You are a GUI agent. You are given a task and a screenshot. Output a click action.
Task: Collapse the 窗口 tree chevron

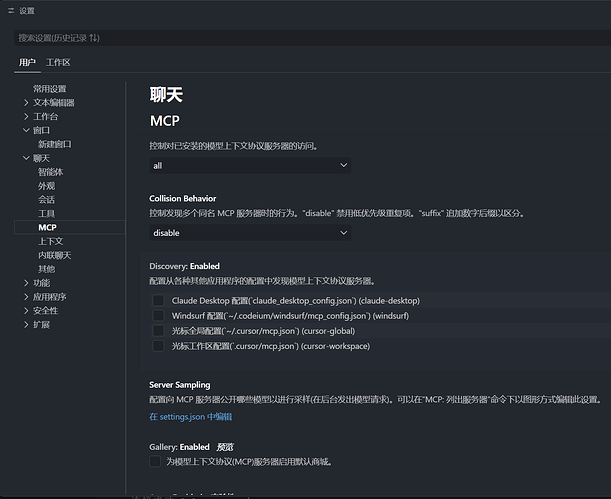(x=26, y=130)
